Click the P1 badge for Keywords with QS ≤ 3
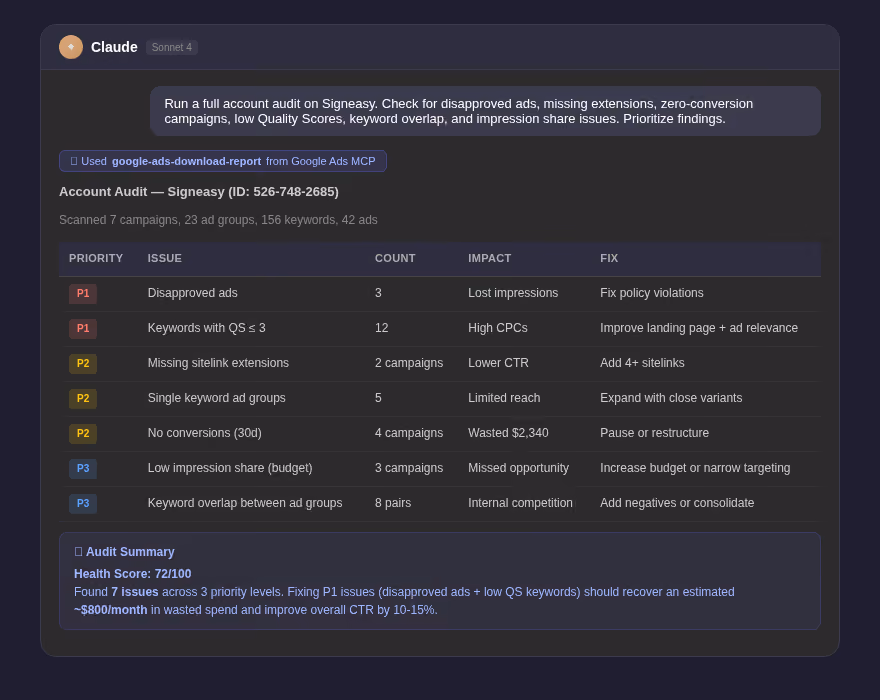This screenshot has height=700, width=880. (x=83, y=328)
